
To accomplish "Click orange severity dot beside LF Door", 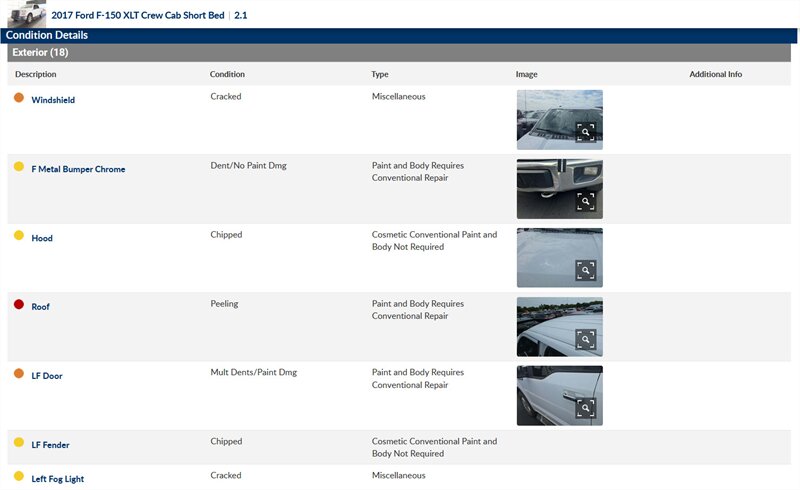I will tap(19, 374).
